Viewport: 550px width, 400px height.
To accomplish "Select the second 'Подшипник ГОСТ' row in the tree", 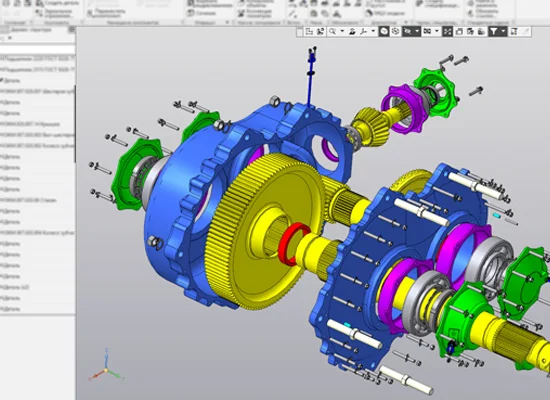I will [x=38, y=69].
